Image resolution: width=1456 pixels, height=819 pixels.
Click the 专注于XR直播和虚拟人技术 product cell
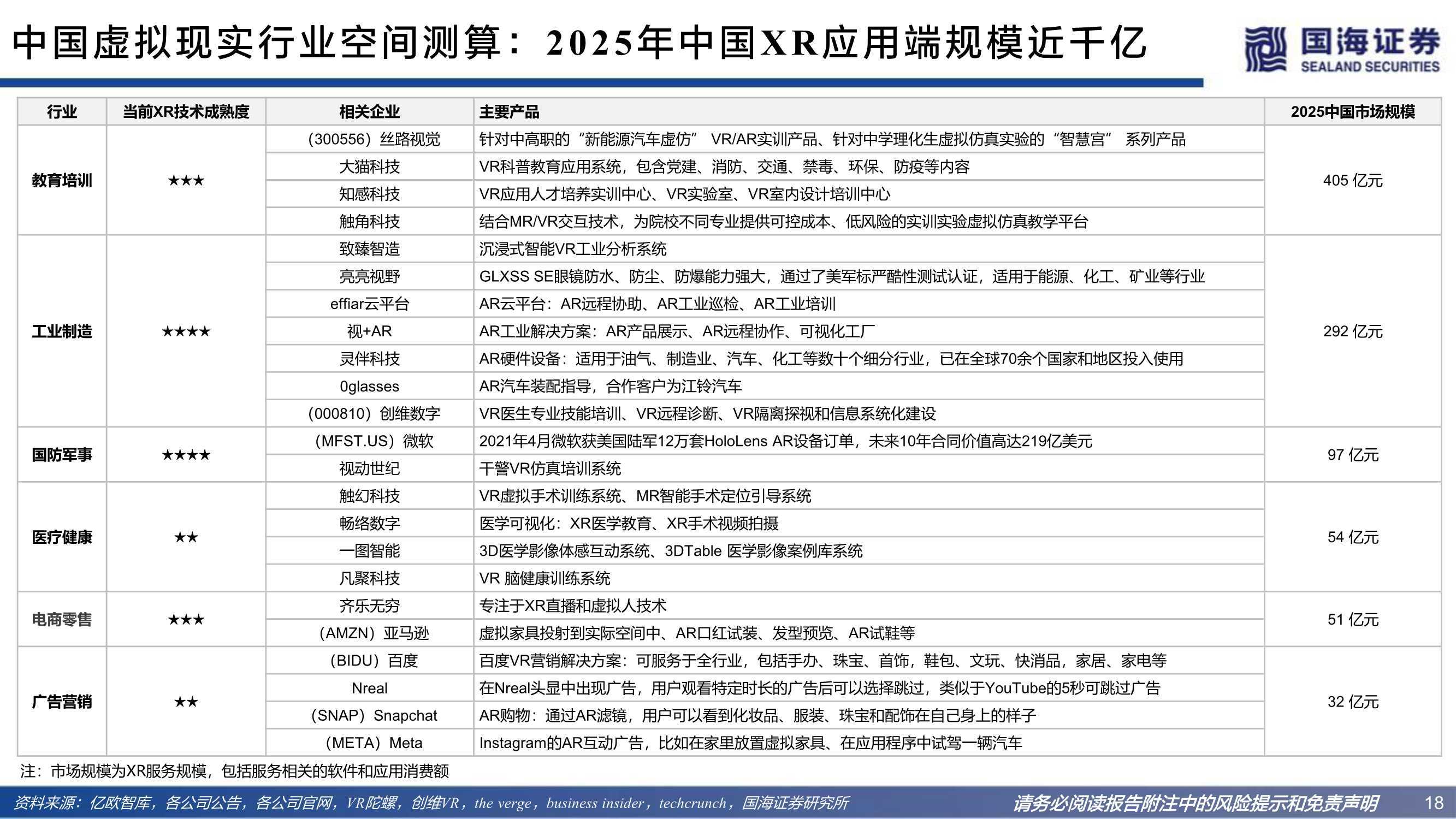point(869,606)
